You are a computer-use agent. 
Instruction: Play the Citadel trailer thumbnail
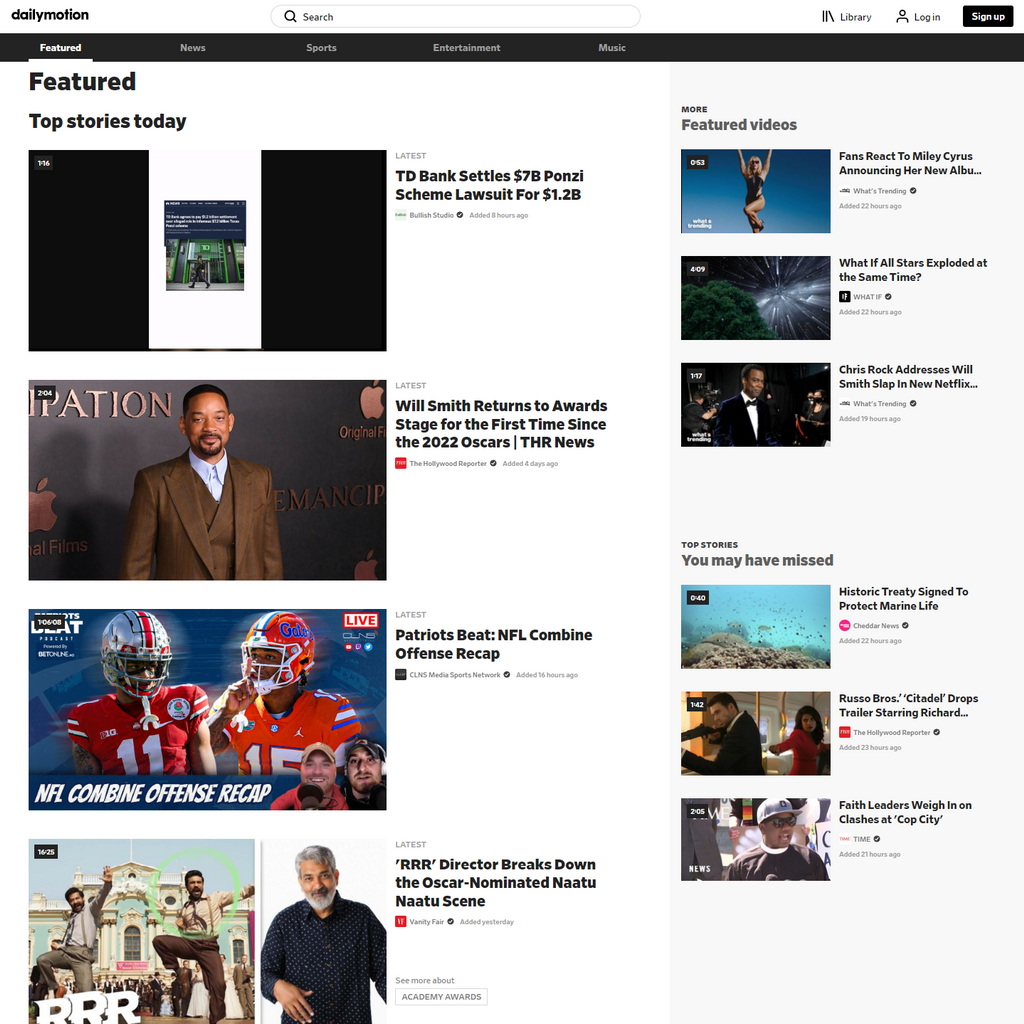756,733
